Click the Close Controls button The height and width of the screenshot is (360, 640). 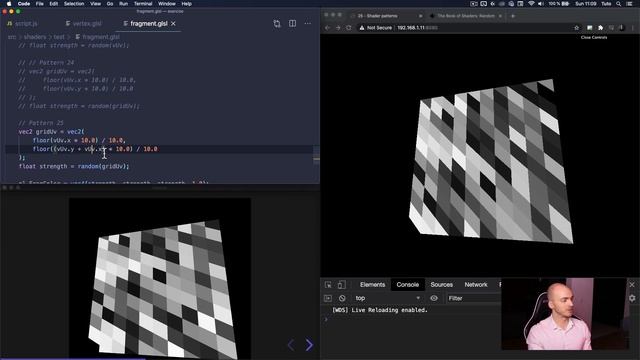(x=594, y=37)
